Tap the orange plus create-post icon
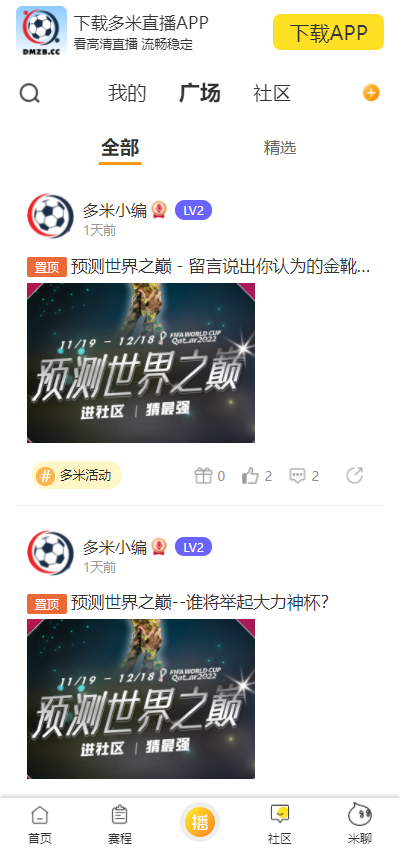Image resolution: width=400 pixels, height=851 pixels. (x=371, y=93)
